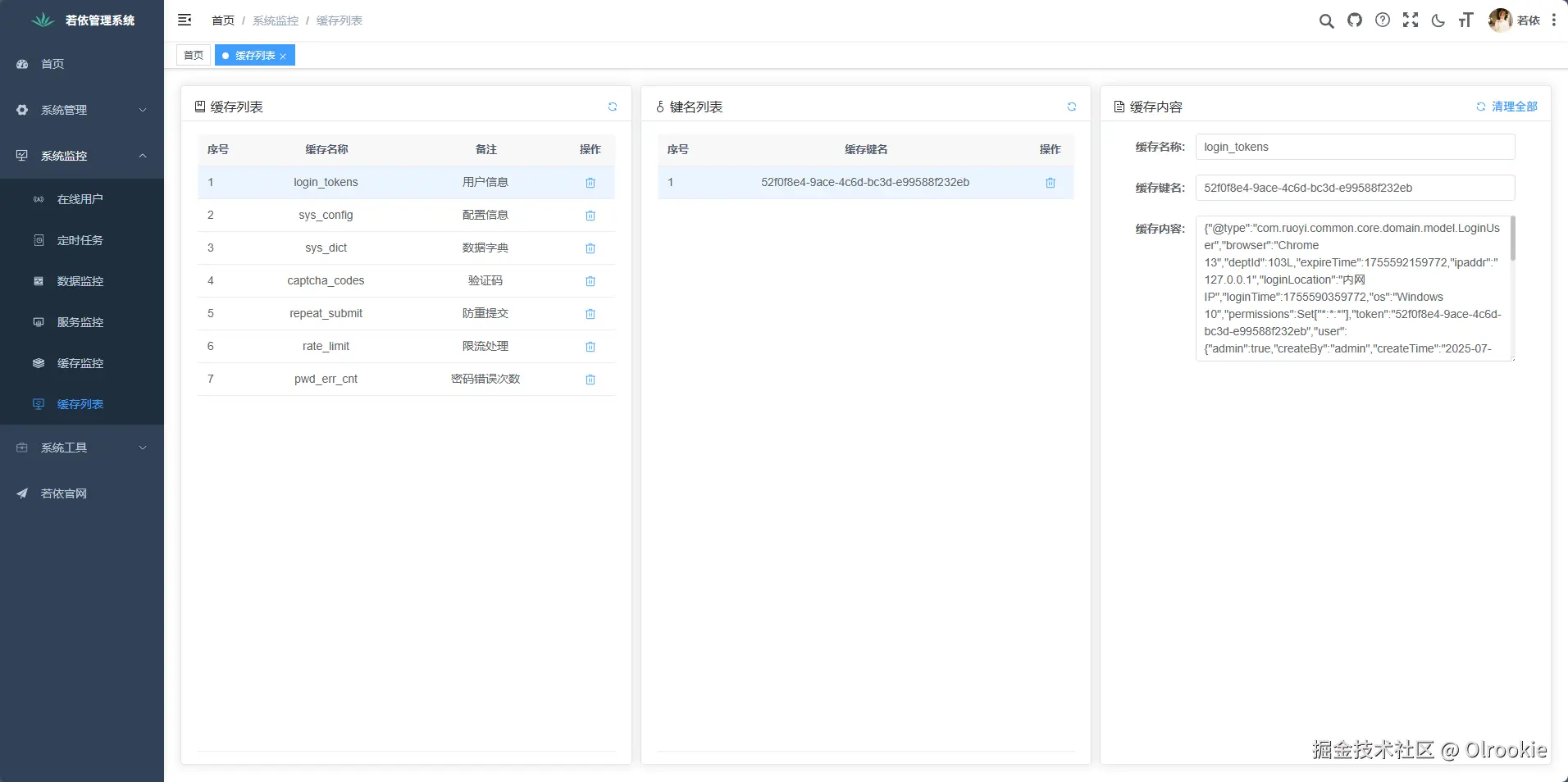
Task: Close the 缓存列表 tab
Action: click(x=283, y=56)
